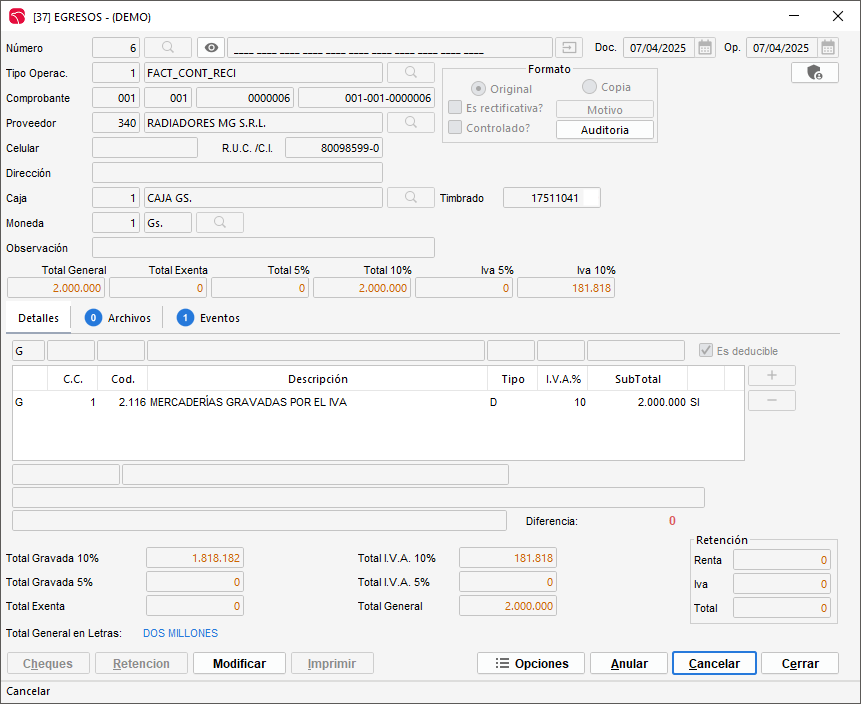Open the Doc. date calendar picker
This screenshot has height=704, width=861.
(705, 48)
